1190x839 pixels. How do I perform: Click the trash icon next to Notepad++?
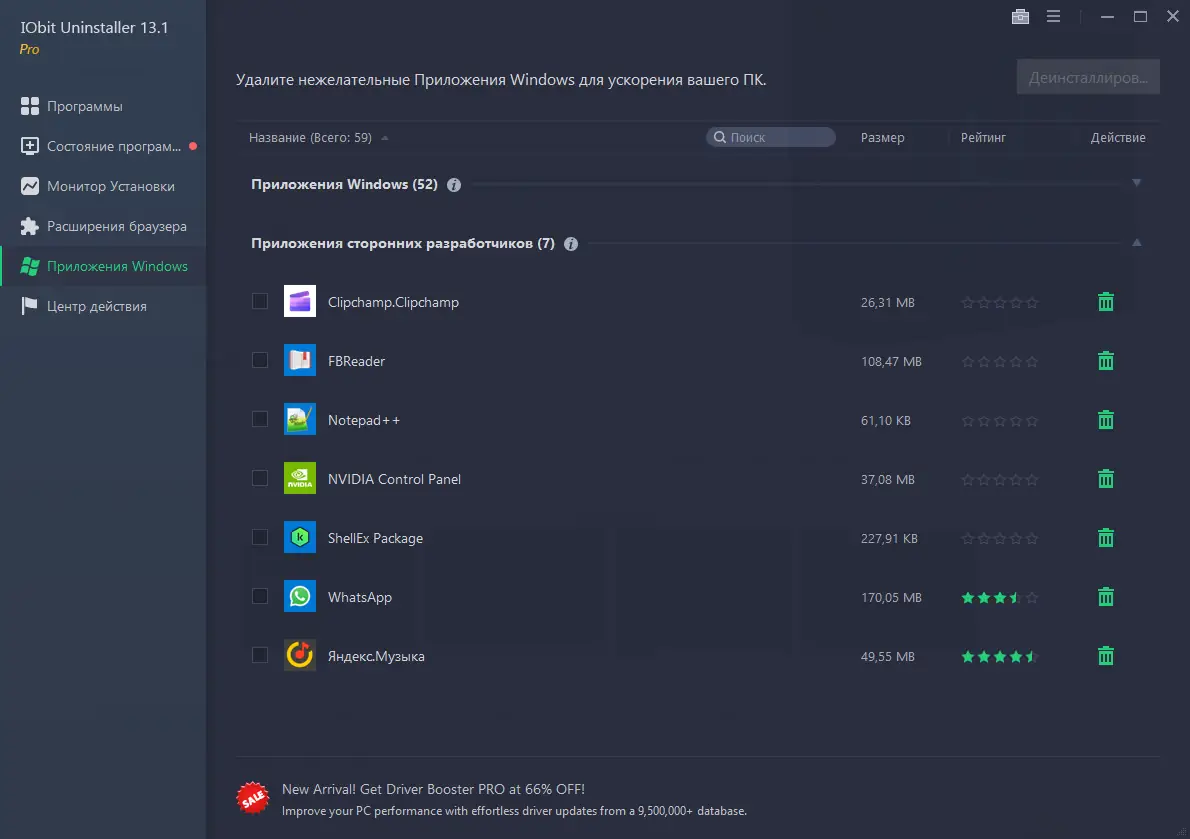tap(1104, 419)
